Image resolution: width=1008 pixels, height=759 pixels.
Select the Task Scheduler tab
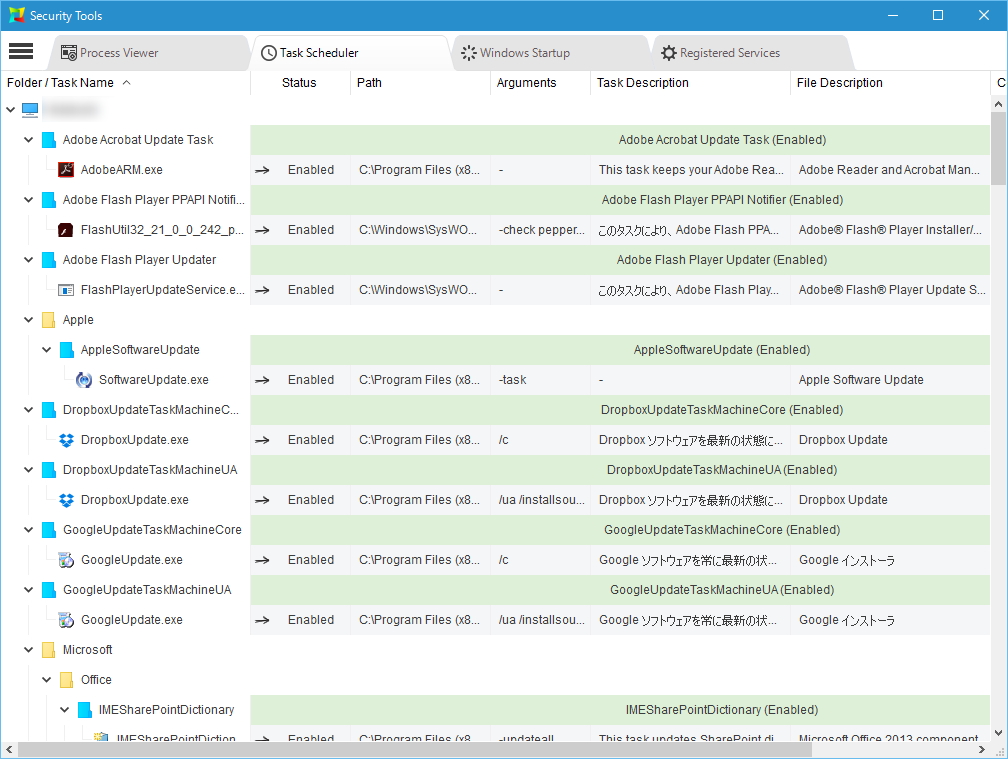(350, 53)
